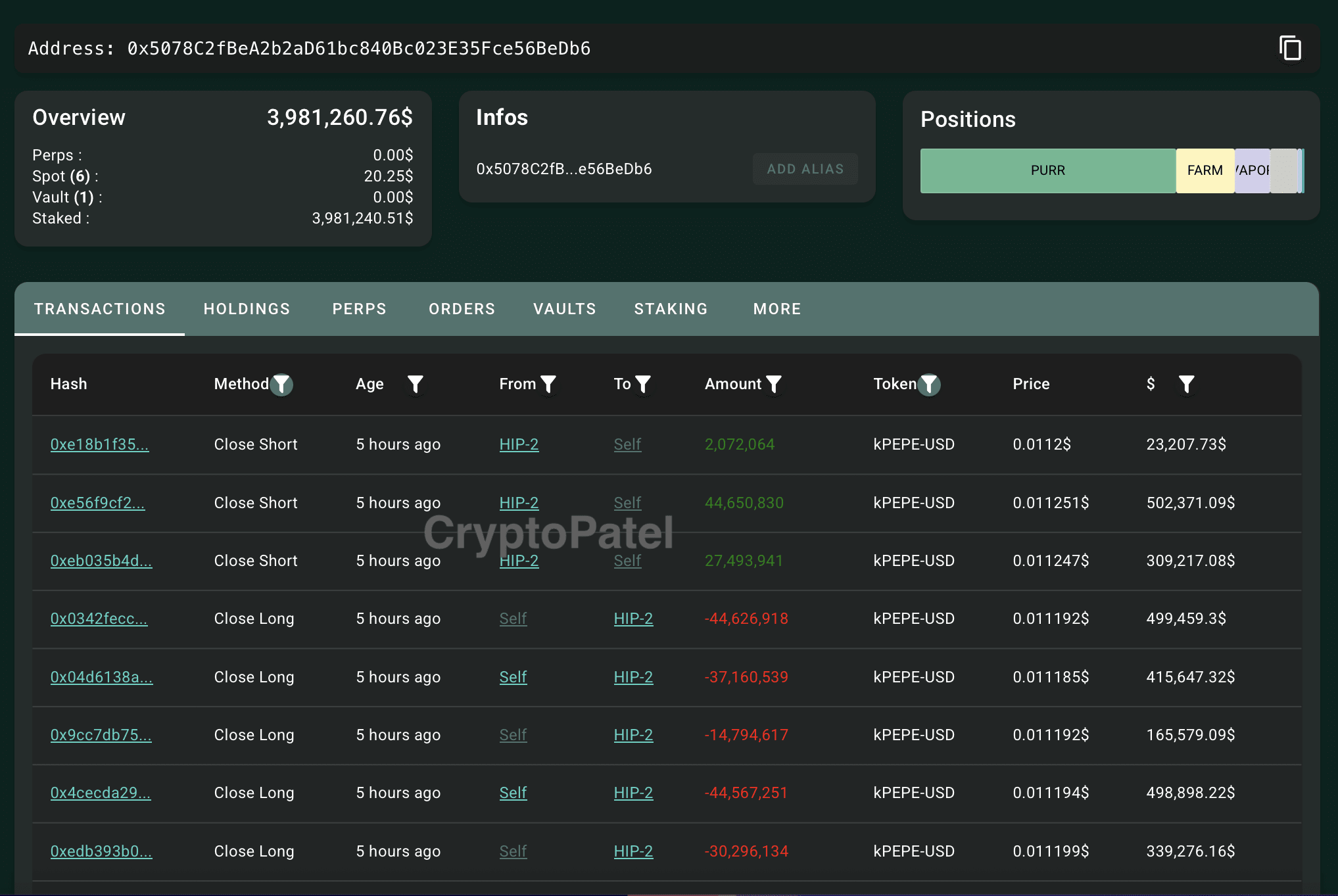Open the Amount column filter
The image size is (1338, 896).
coord(774,384)
